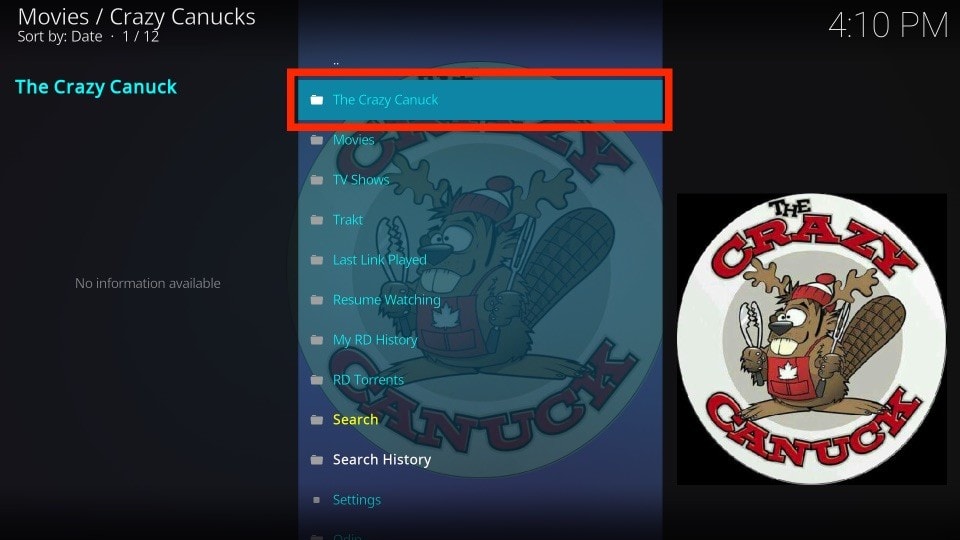
Task: Click the Movies / Crazy Canucks breadcrumb title
Action: tap(137, 17)
